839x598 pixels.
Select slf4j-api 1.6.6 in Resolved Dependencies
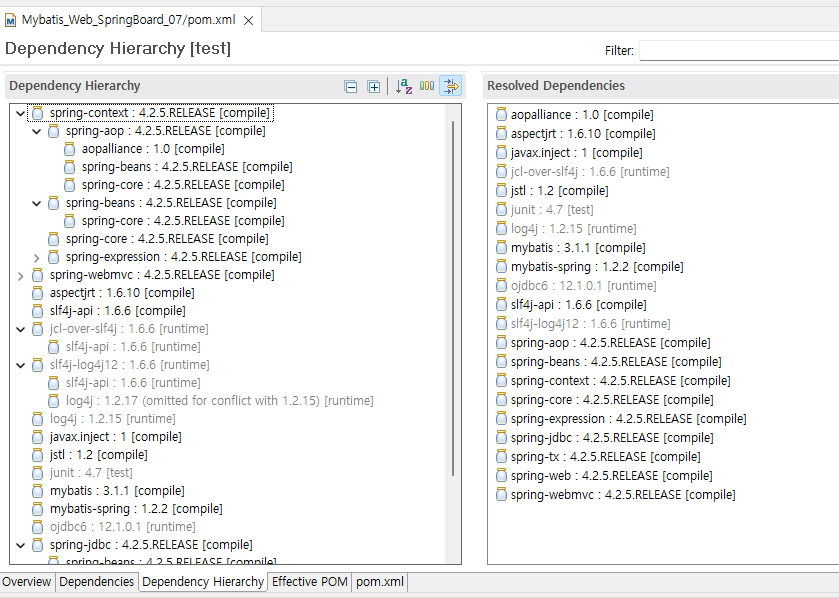tap(578, 304)
